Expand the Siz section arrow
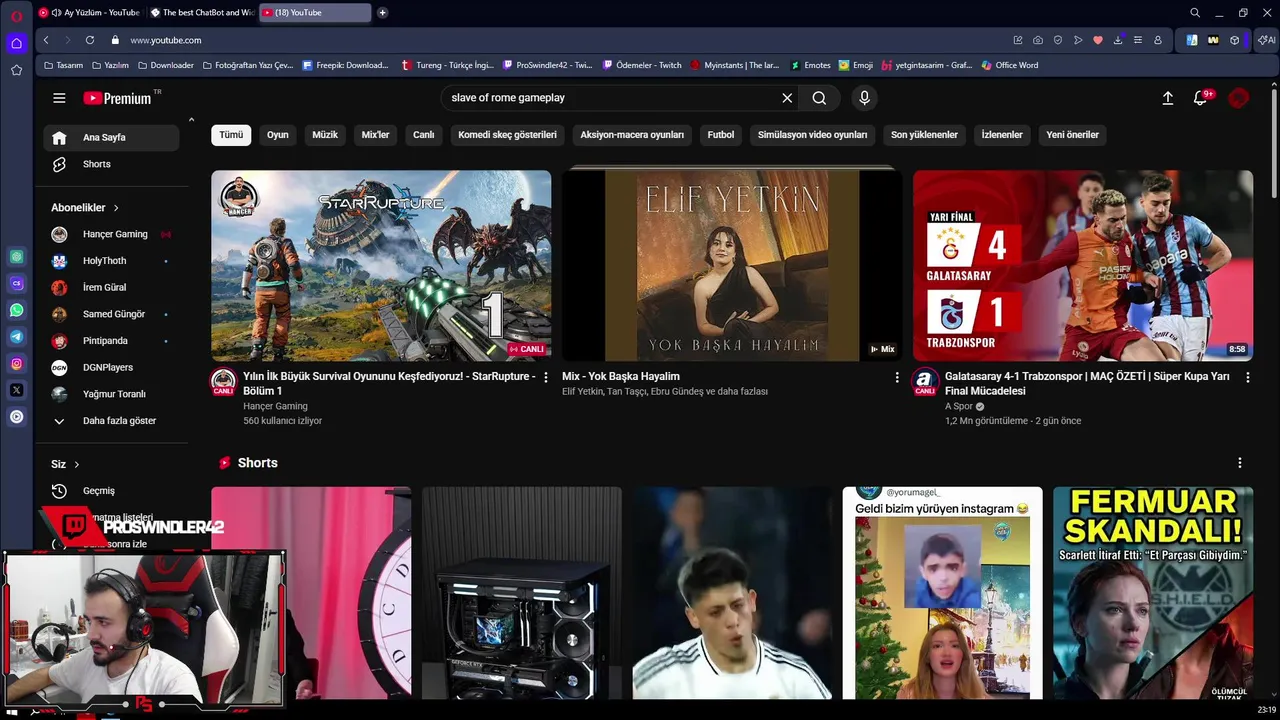Screen dimensions: 1280x720 pyautogui.click(x=76, y=464)
